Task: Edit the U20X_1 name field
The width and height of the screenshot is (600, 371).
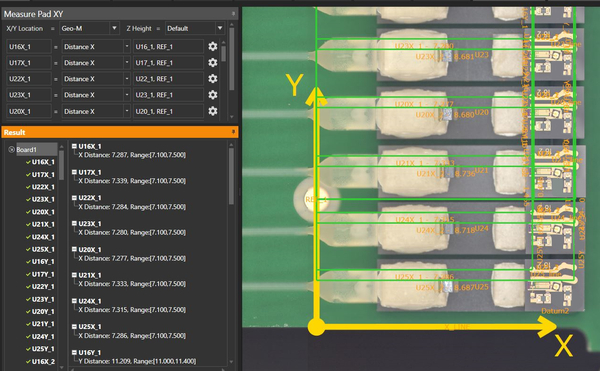Action: (29, 111)
